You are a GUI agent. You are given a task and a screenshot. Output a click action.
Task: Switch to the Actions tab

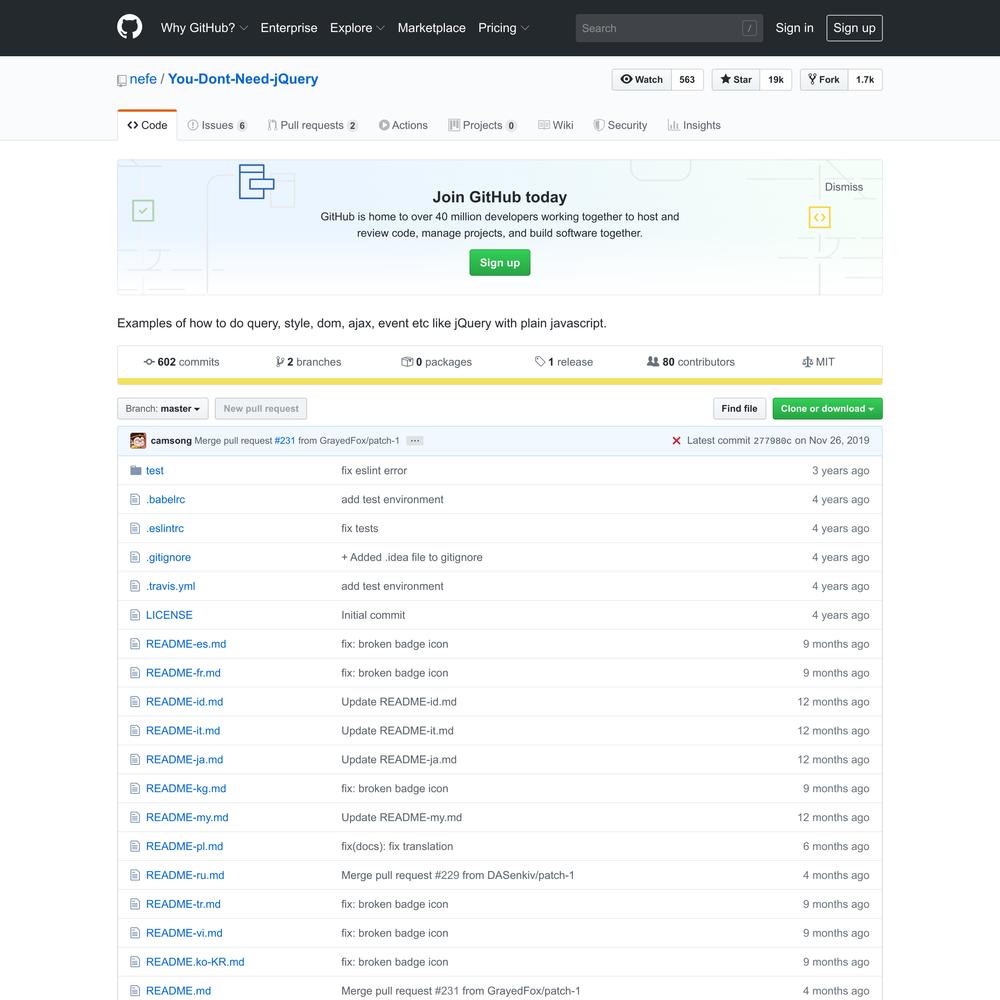pyautogui.click(x=403, y=126)
